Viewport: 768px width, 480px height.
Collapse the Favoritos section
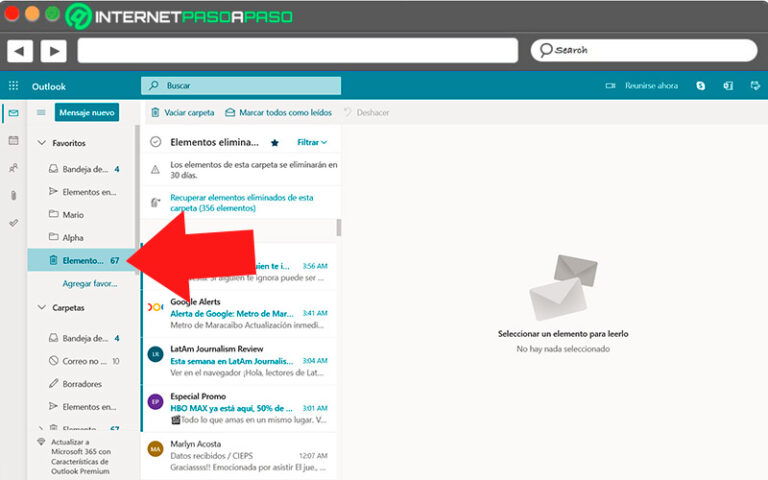[x=41, y=143]
